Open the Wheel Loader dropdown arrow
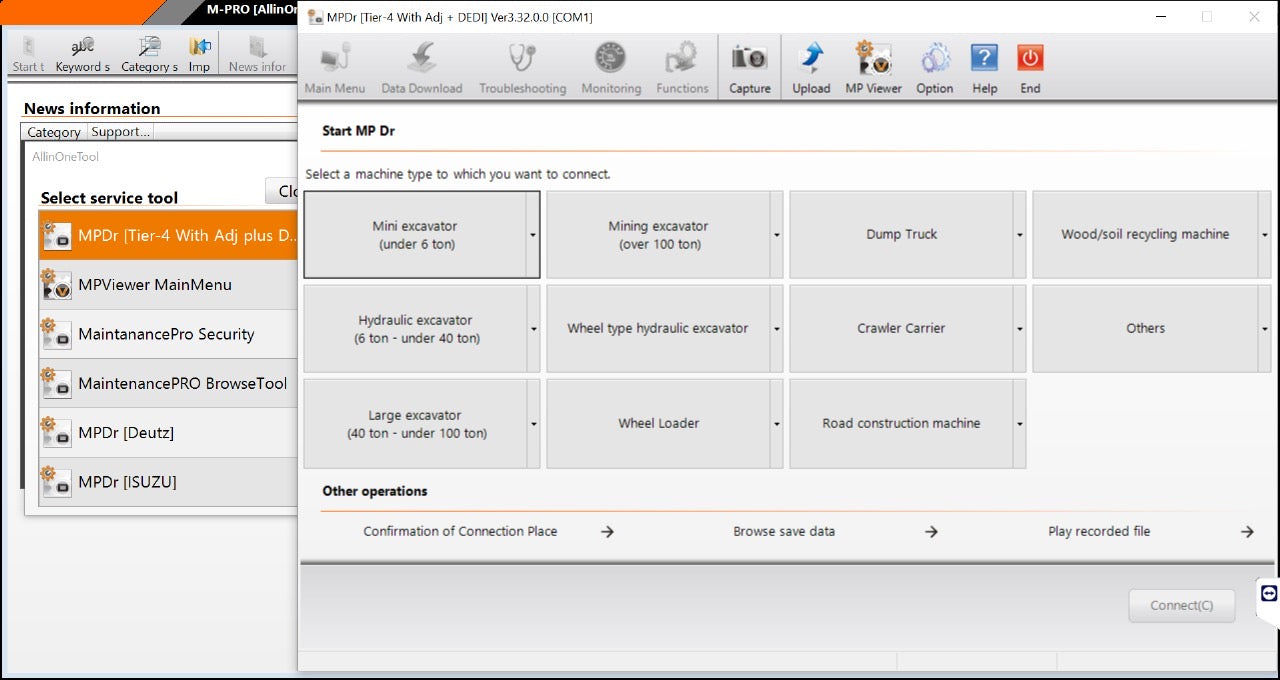Screen dimensions: 1280x680 point(776,423)
